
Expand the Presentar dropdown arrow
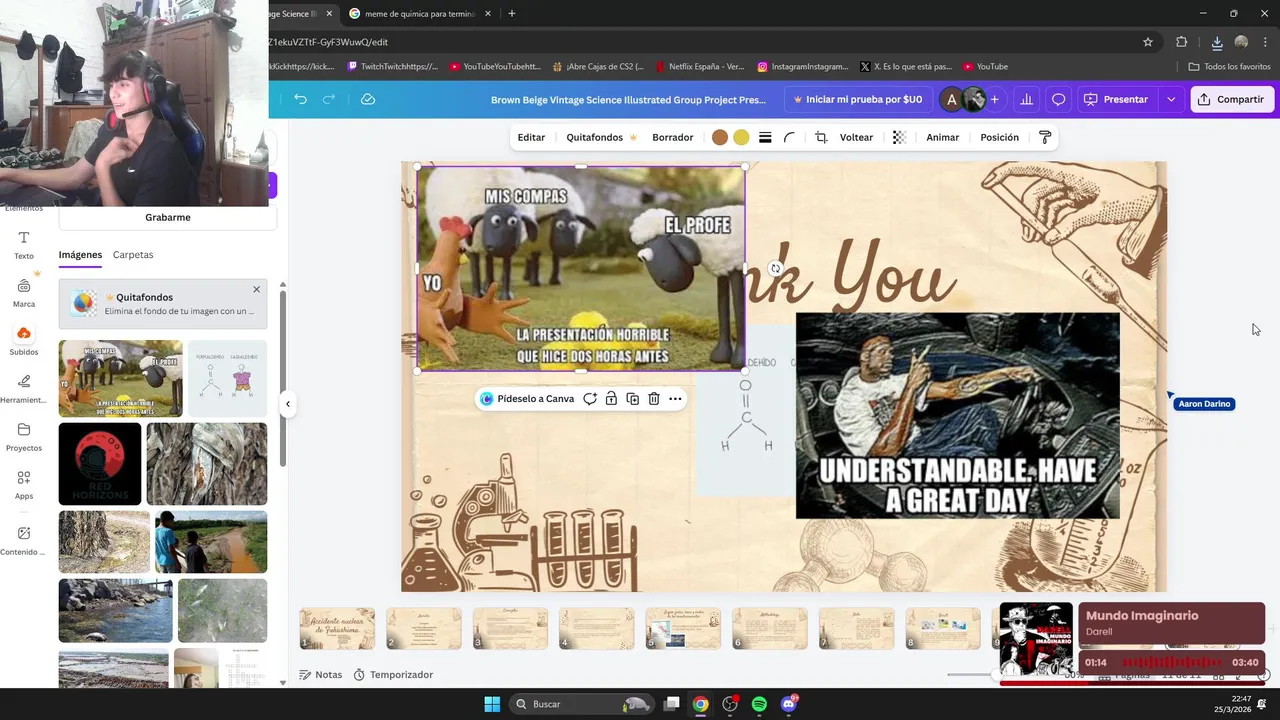coord(1171,99)
